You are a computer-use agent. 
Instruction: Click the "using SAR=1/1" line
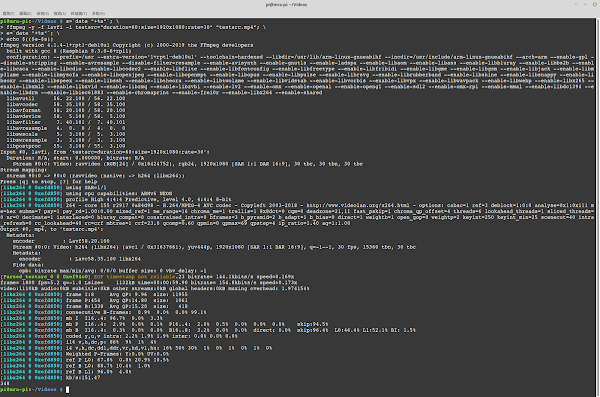(53, 188)
